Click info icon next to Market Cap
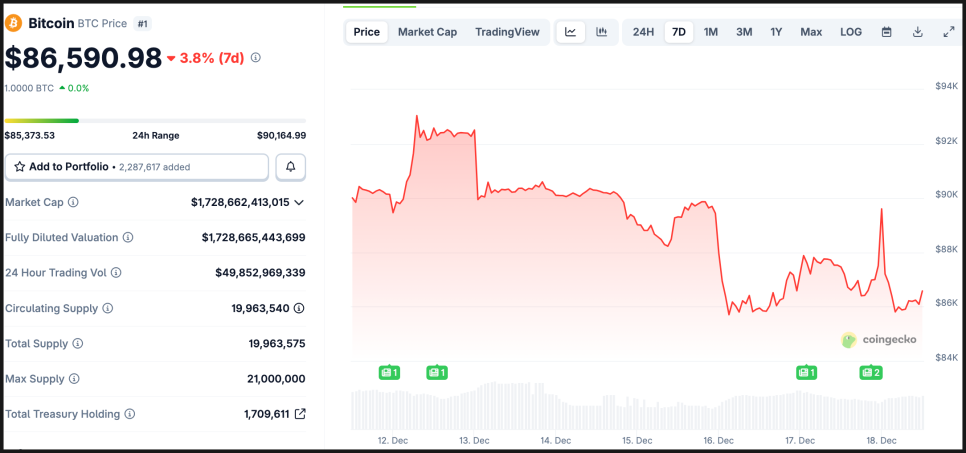This screenshot has height=453, width=966. [x=73, y=202]
